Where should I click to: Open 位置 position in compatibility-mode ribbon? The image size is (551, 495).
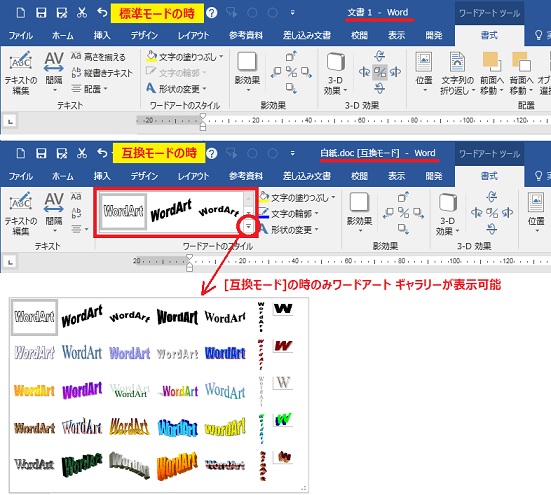click(x=536, y=214)
